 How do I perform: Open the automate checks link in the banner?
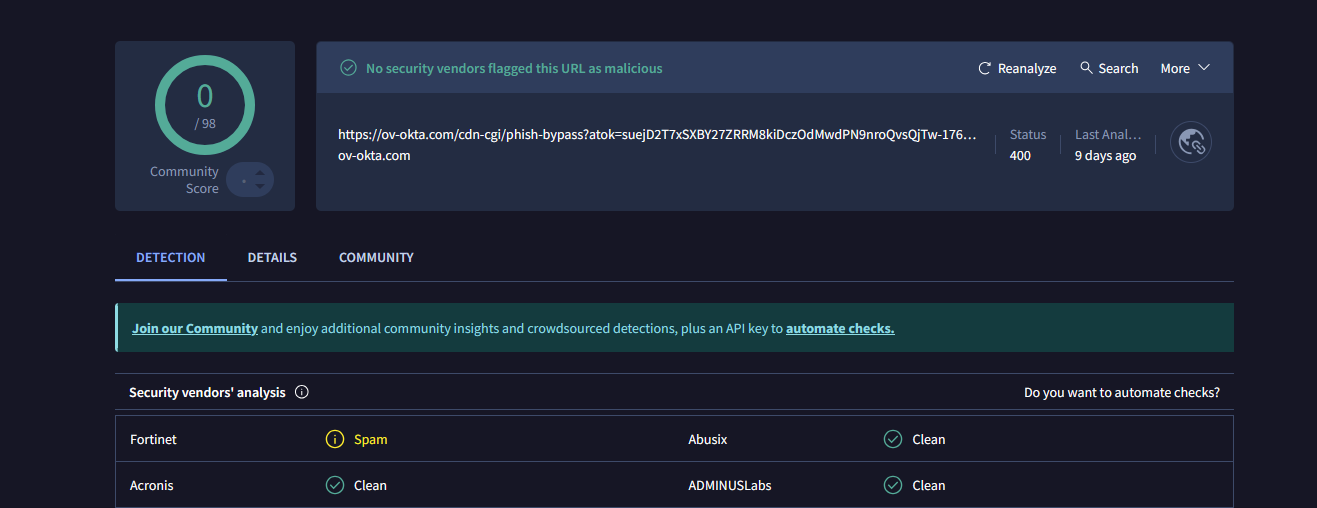(840, 328)
